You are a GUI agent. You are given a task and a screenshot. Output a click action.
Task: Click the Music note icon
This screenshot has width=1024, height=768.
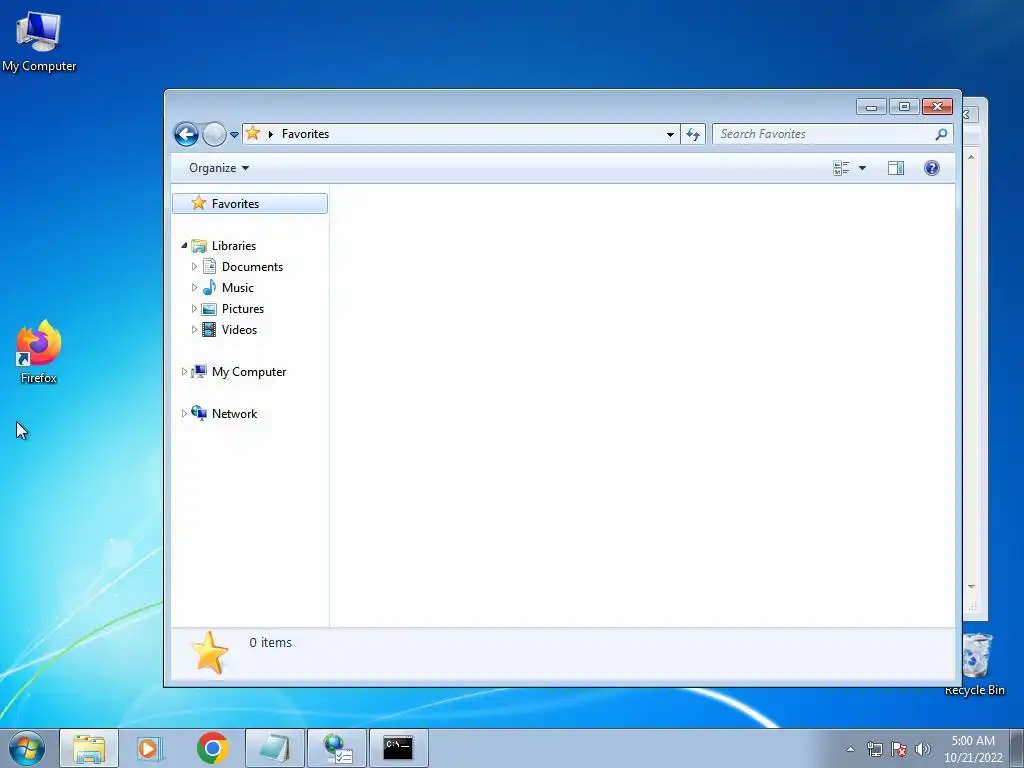click(209, 287)
